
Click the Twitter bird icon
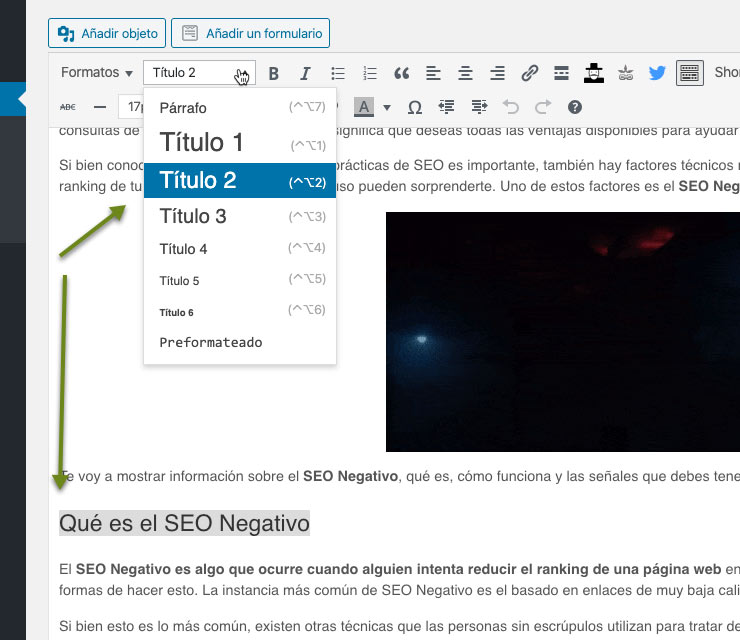click(x=657, y=73)
